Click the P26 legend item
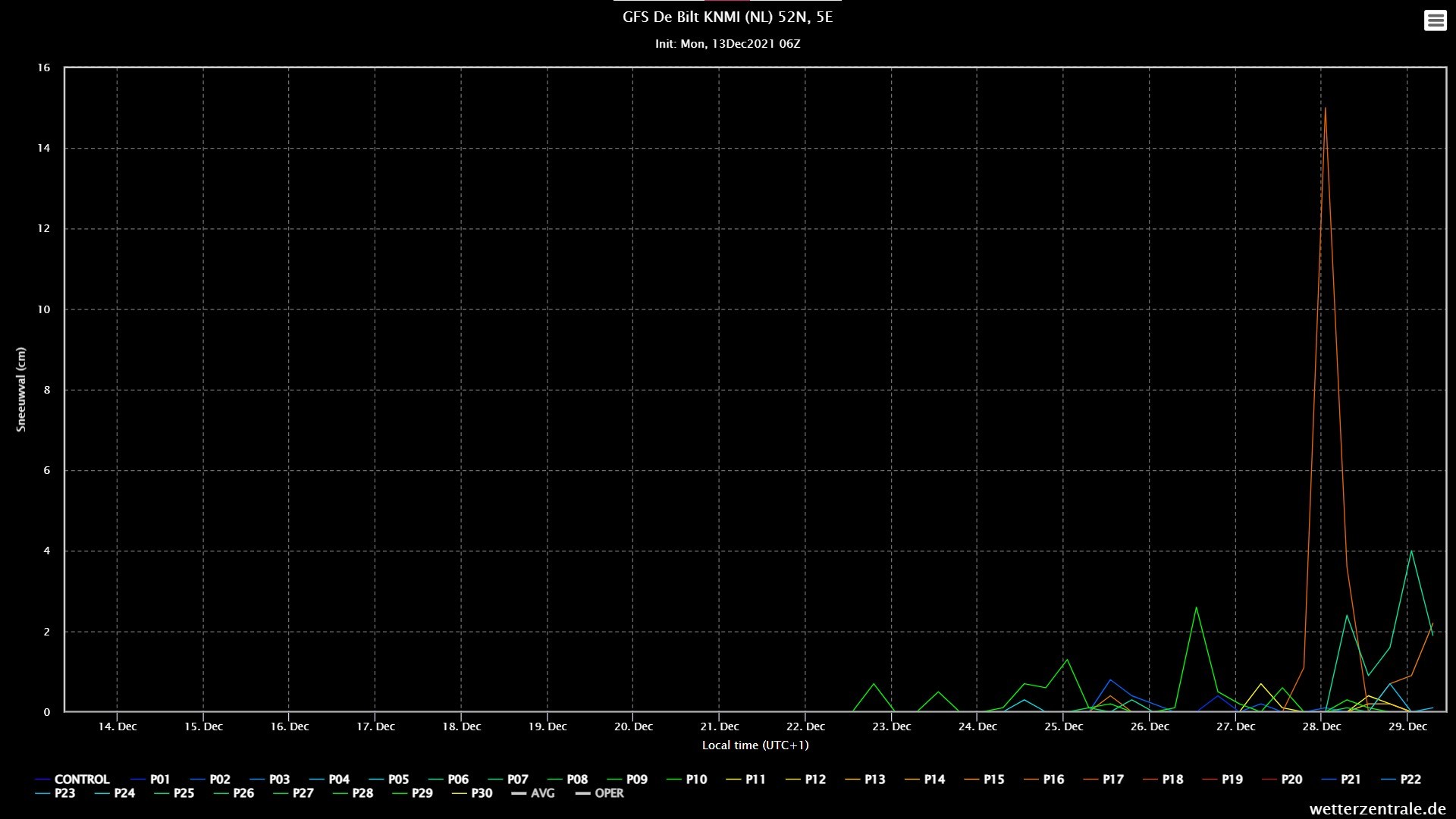 [x=243, y=793]
